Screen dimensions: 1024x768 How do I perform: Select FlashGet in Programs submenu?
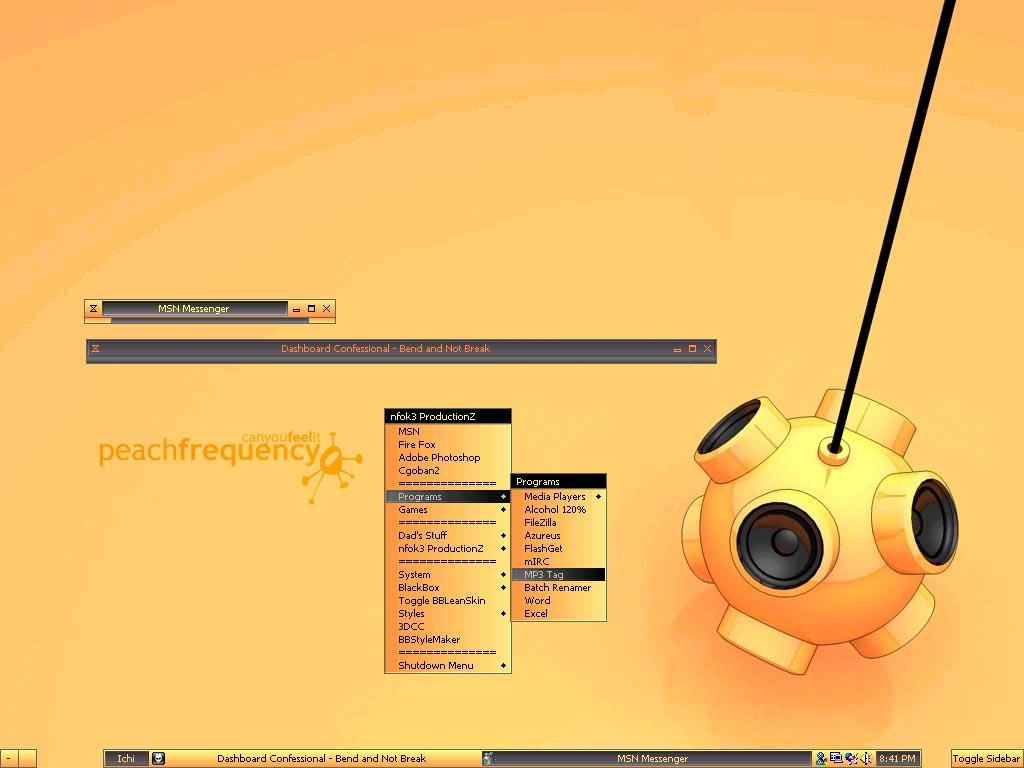click(x=558, y=549)
